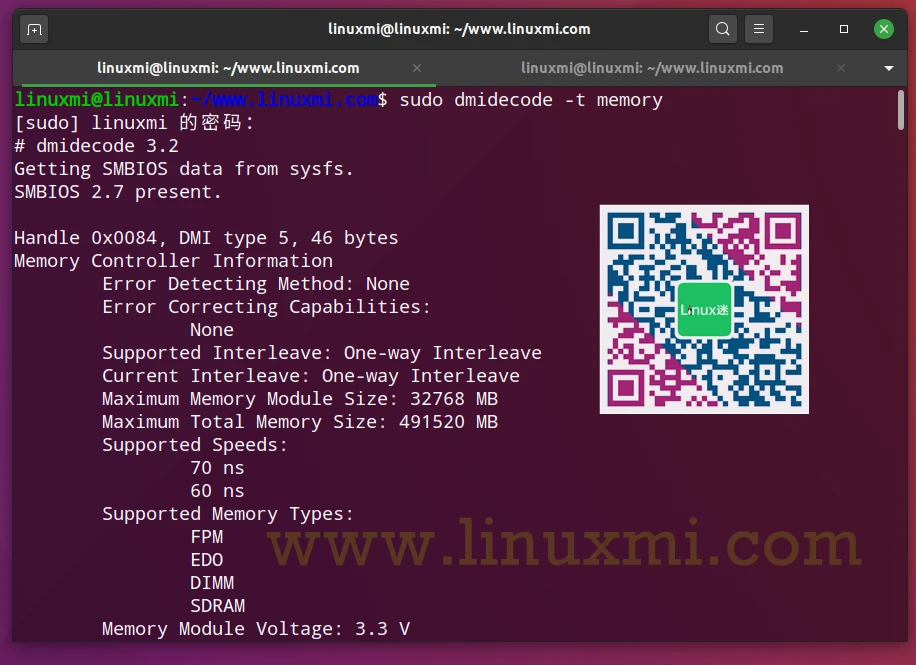916x665 pixels.
Task: Click the terminal vertical scrollbar
Action: 901,110
